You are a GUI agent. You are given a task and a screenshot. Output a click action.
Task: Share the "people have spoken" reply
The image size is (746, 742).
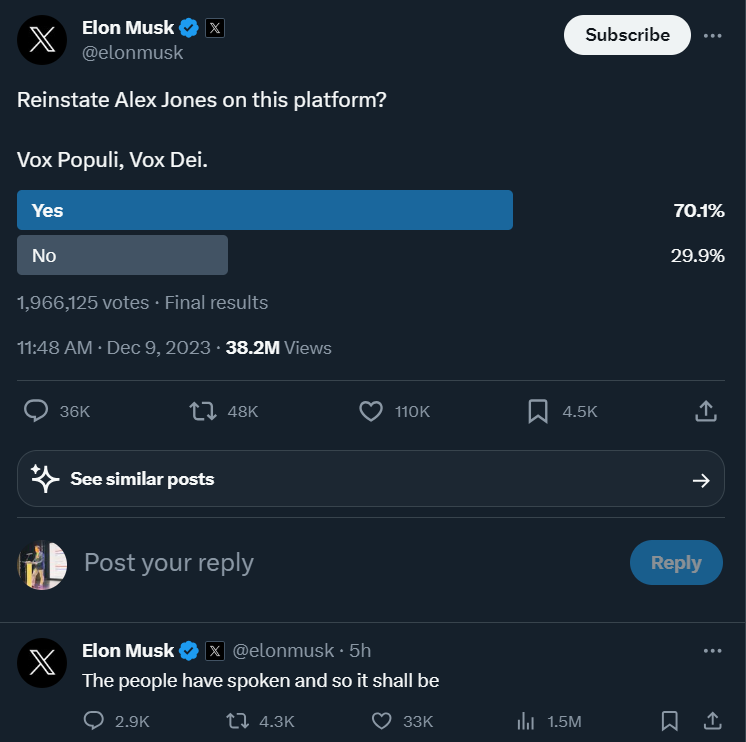[713, 720]
